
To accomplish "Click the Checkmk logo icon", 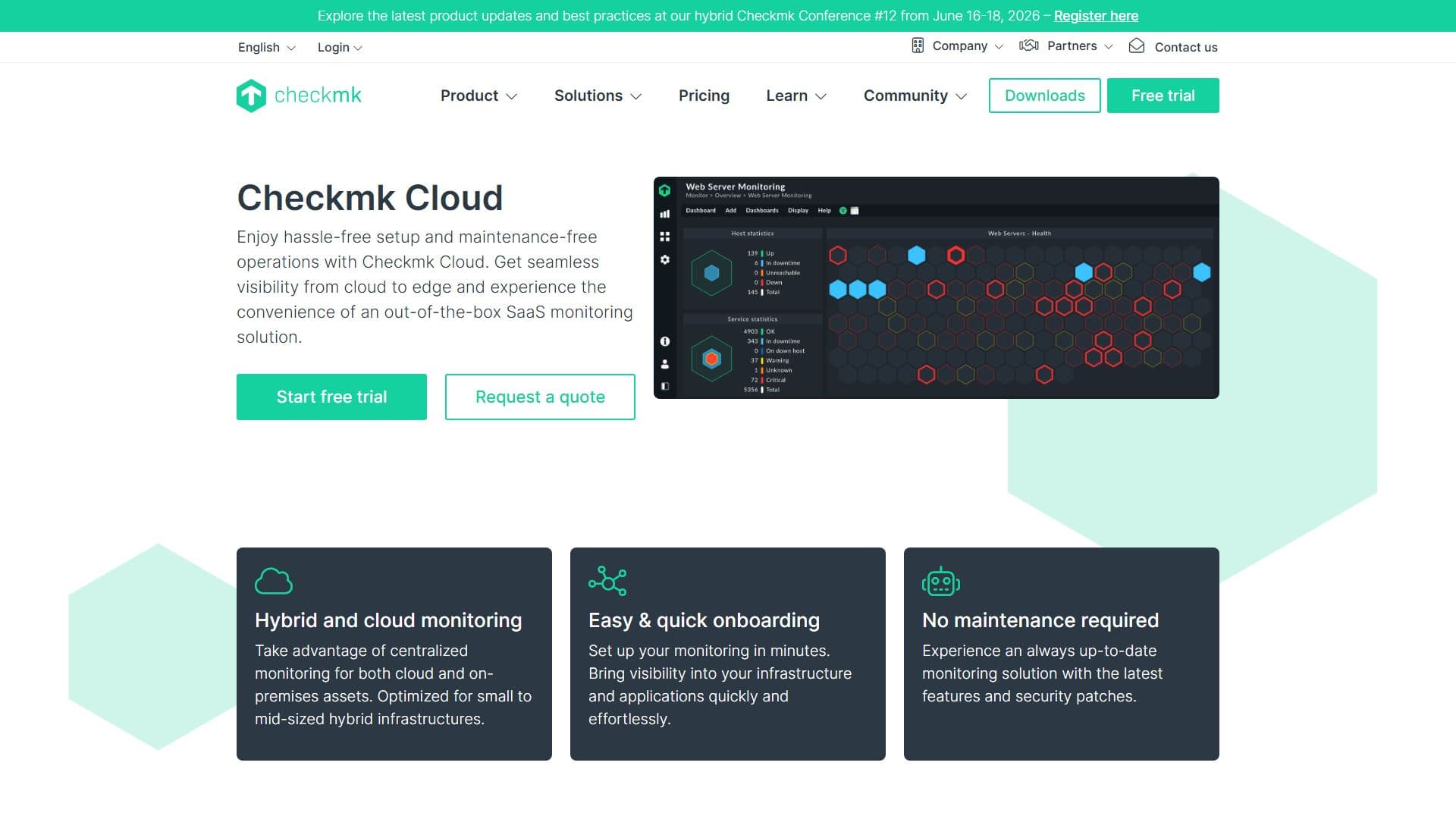I will pyautogui.click(x=251, y=96).
